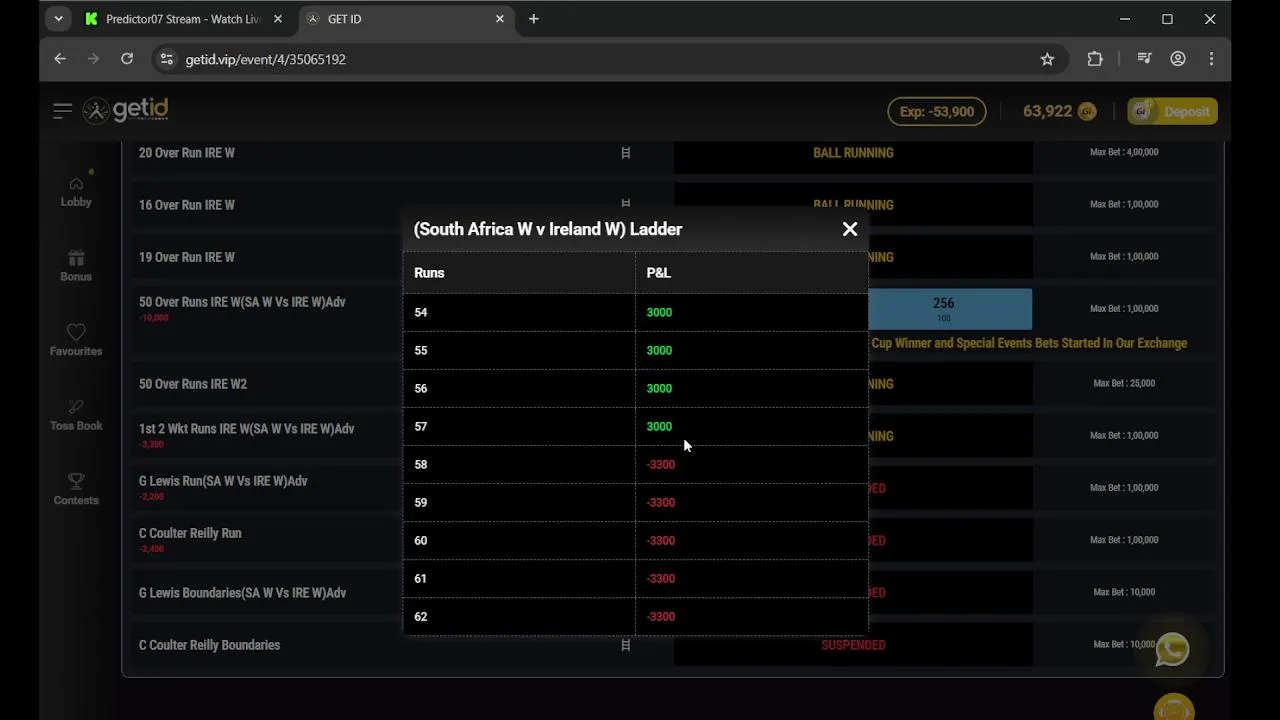Click the getid logo
The height and width of the screenshot is (720, 1280).
coord(126,110)
